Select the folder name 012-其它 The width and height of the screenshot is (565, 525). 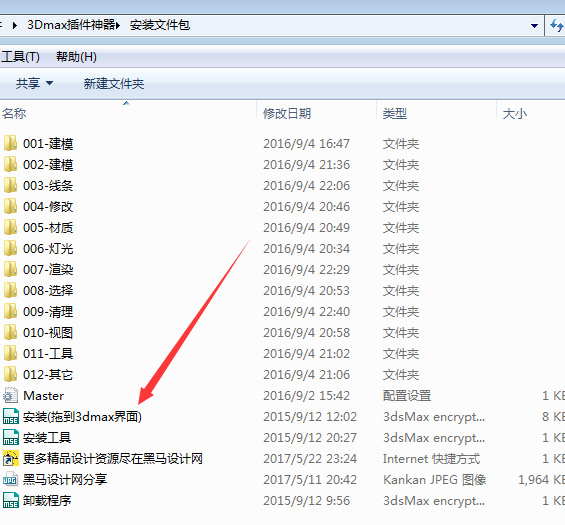pos(48,374)
